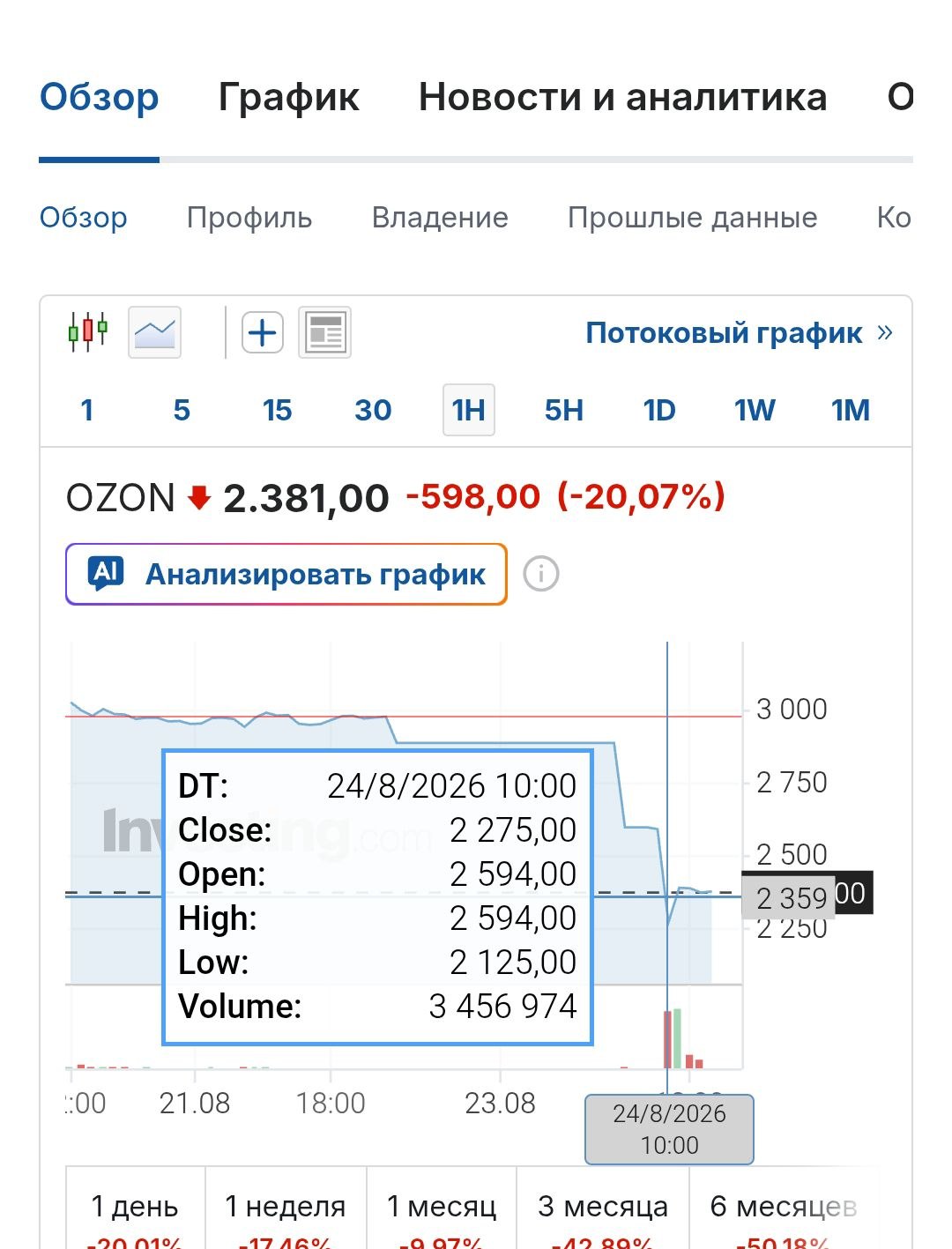Switch interval to 1W
The height and width of the screenshot is (1249, 952).
[x=755, y=410]
